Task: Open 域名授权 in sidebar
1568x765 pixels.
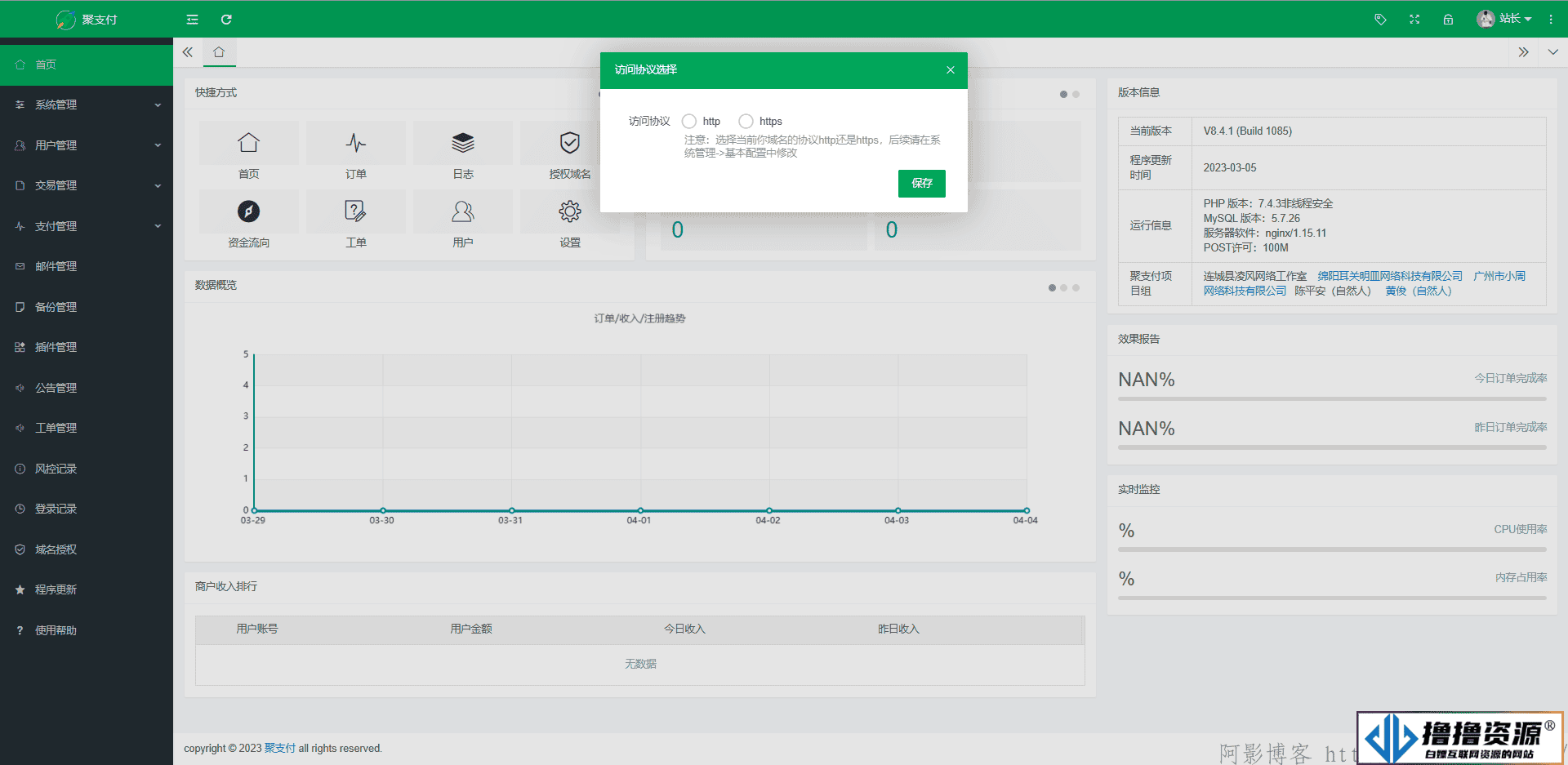Action: pos(87,549)
